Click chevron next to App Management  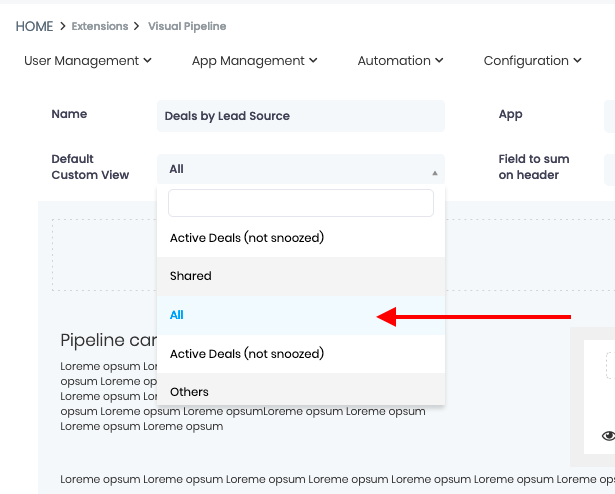pyautogui.click(x=313, y=60)
